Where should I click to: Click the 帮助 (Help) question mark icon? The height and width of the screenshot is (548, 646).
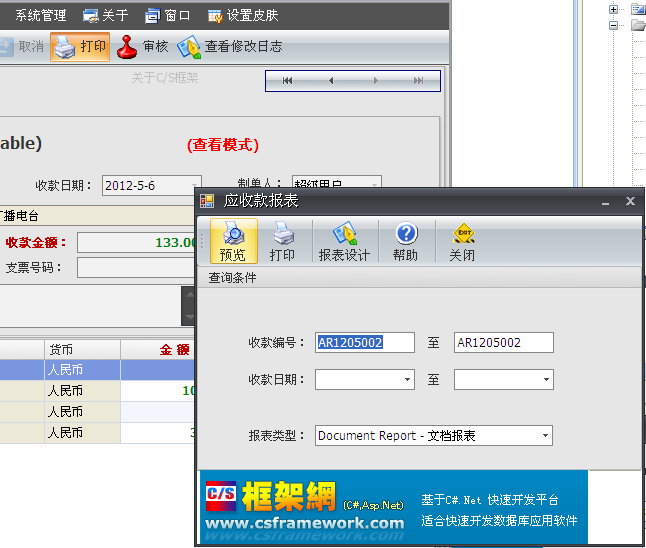406,241
